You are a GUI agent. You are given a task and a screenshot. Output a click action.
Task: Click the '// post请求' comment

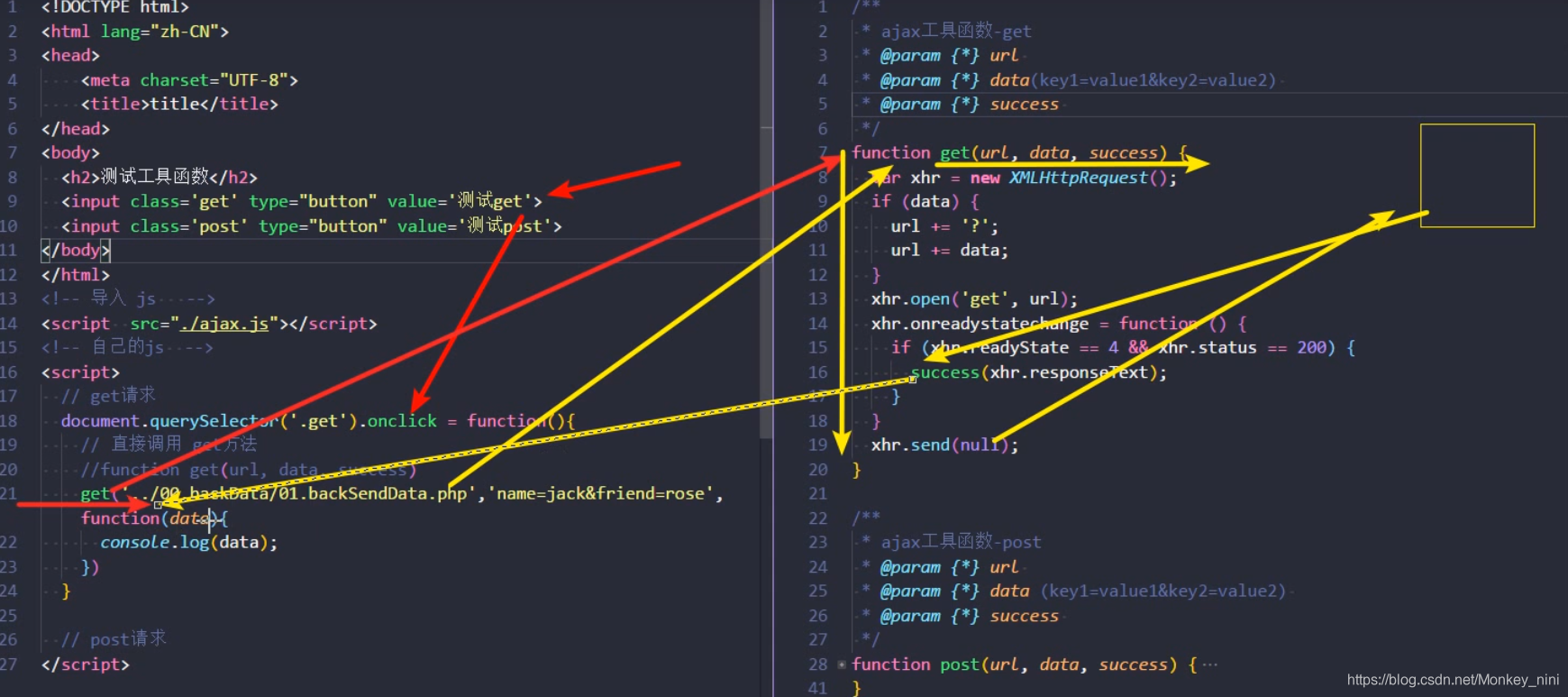114,639
